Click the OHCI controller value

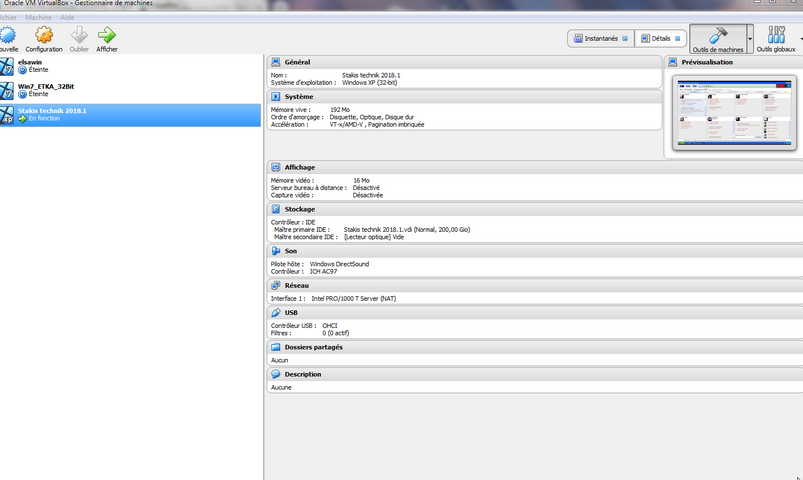coord(330,326)
